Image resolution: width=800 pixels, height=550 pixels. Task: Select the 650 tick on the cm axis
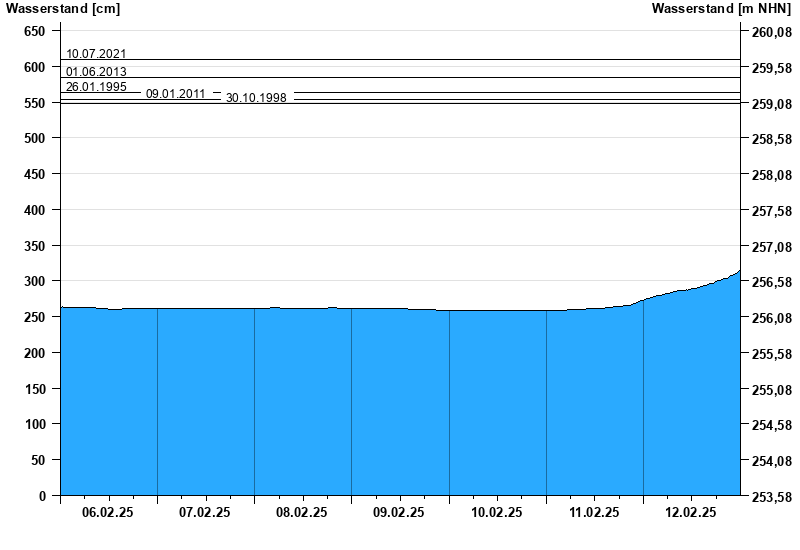(x=35, y=31)
